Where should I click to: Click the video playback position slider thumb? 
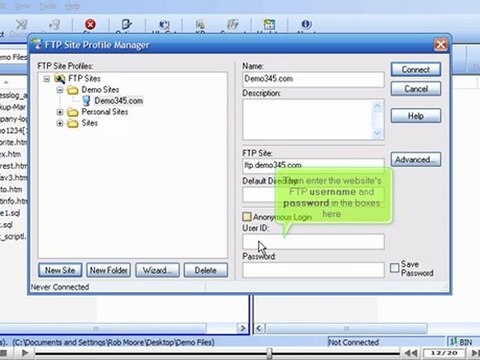coord(269,353)
